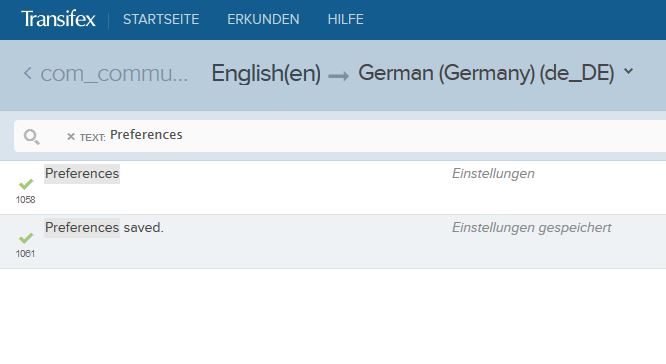This screenshot has height=364, width=666.
Task: Go back to com_commu... resource
Action: tap(114, 74)
